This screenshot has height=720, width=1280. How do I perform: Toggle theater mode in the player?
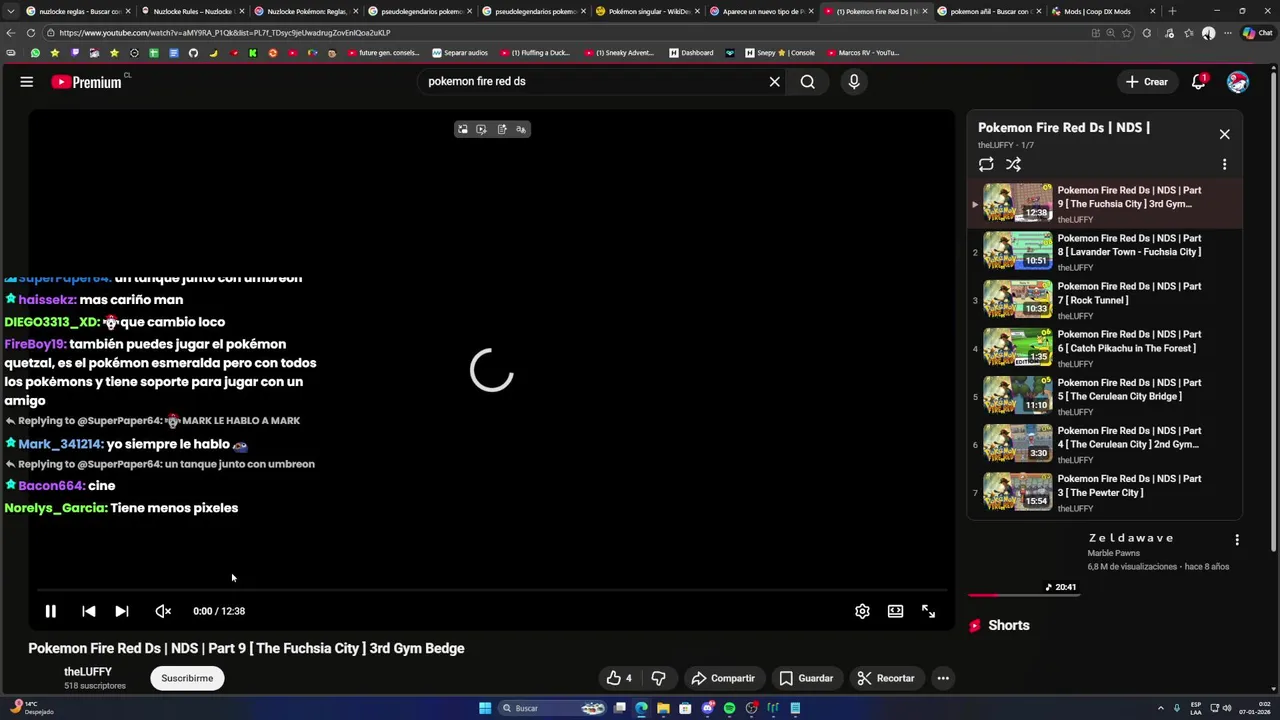tap(895, 611)
